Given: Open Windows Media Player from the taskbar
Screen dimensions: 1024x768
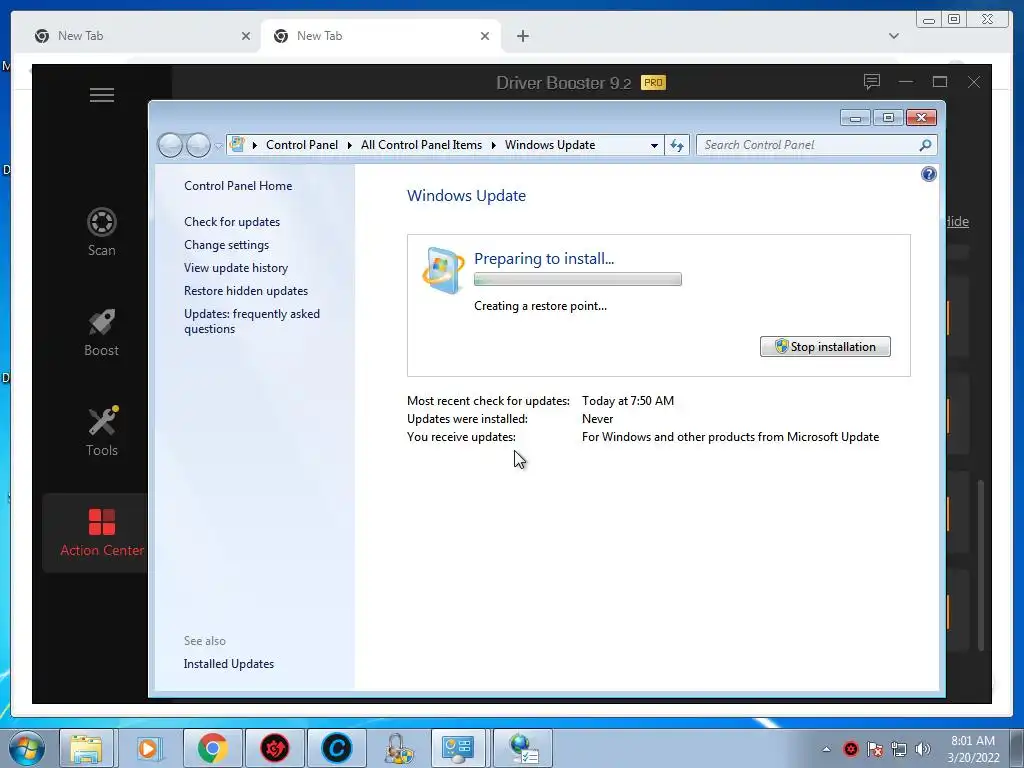Looking at the screenshot, I should coord(148,748).
